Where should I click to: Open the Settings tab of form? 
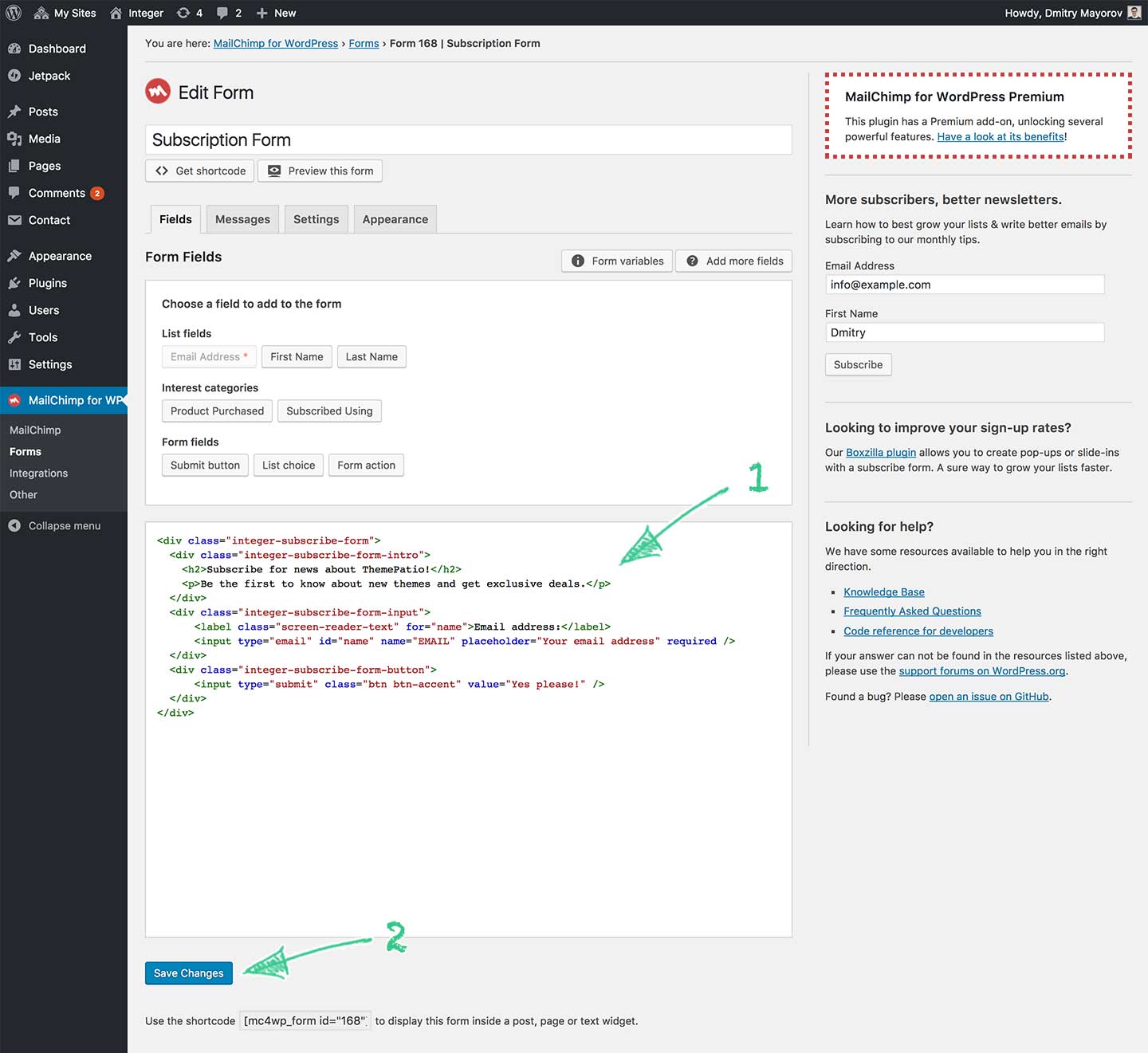(x=316, y=219)
